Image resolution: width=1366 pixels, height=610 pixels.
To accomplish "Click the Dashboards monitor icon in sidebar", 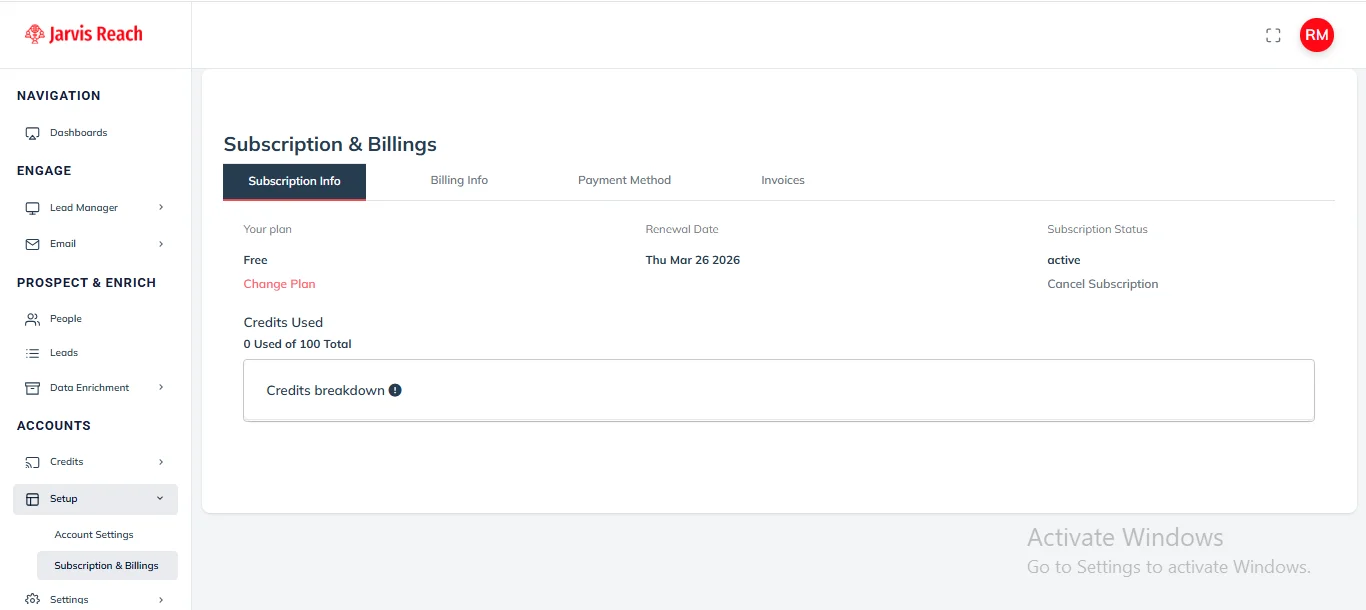I will coord(32,133).
